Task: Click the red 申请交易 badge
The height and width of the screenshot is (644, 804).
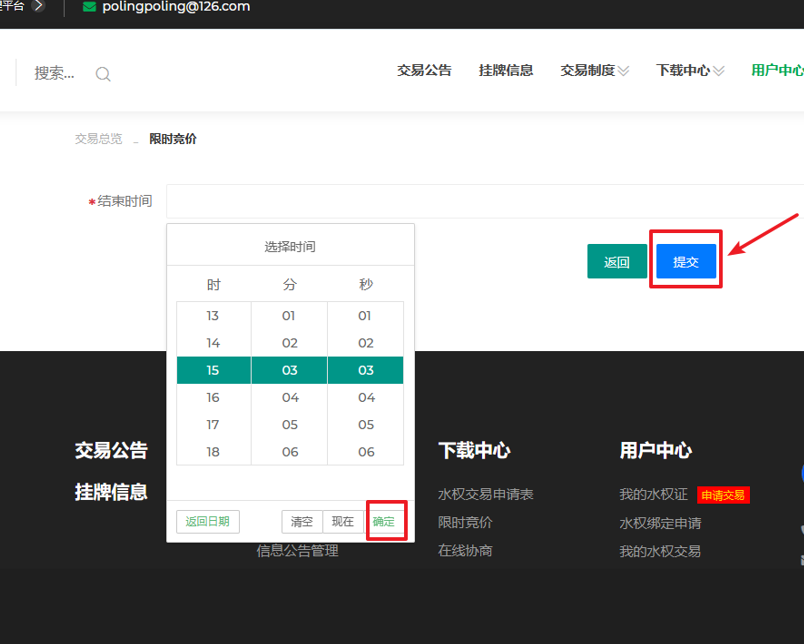Action: (x=723, y=495)
